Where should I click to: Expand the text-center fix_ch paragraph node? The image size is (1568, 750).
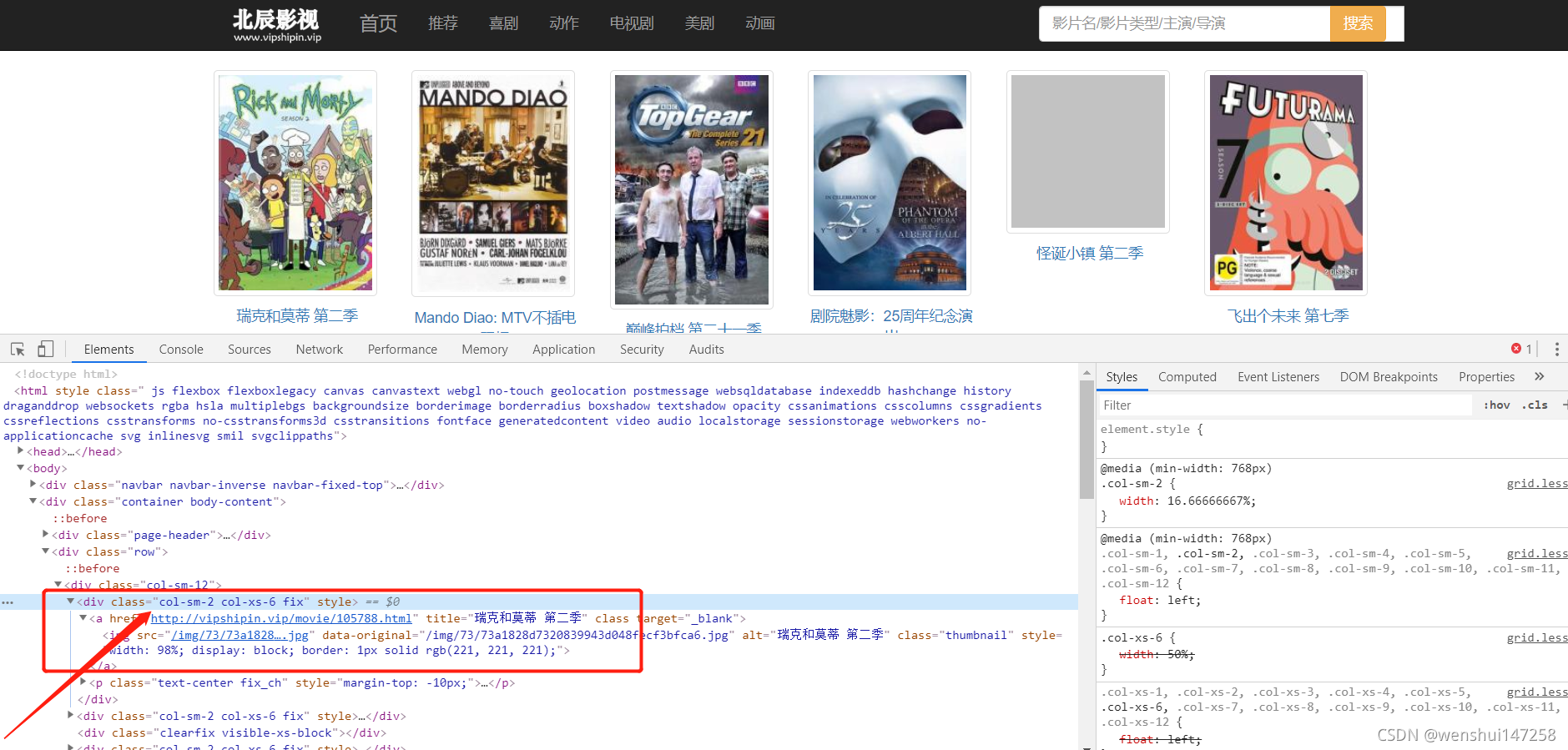point(83,682)
